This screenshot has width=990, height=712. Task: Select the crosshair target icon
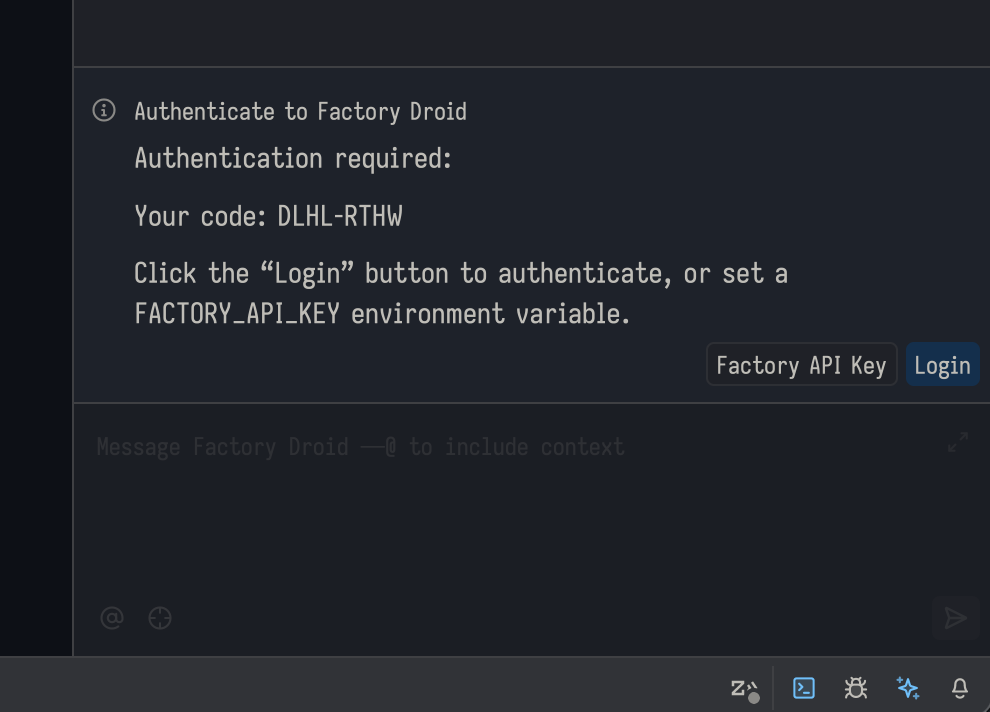(160, 618)
